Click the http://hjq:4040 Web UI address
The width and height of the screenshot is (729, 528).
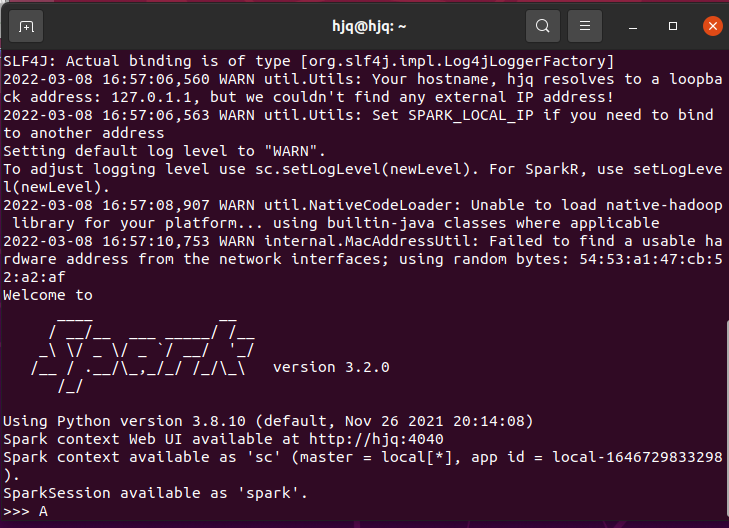(376, 439)
